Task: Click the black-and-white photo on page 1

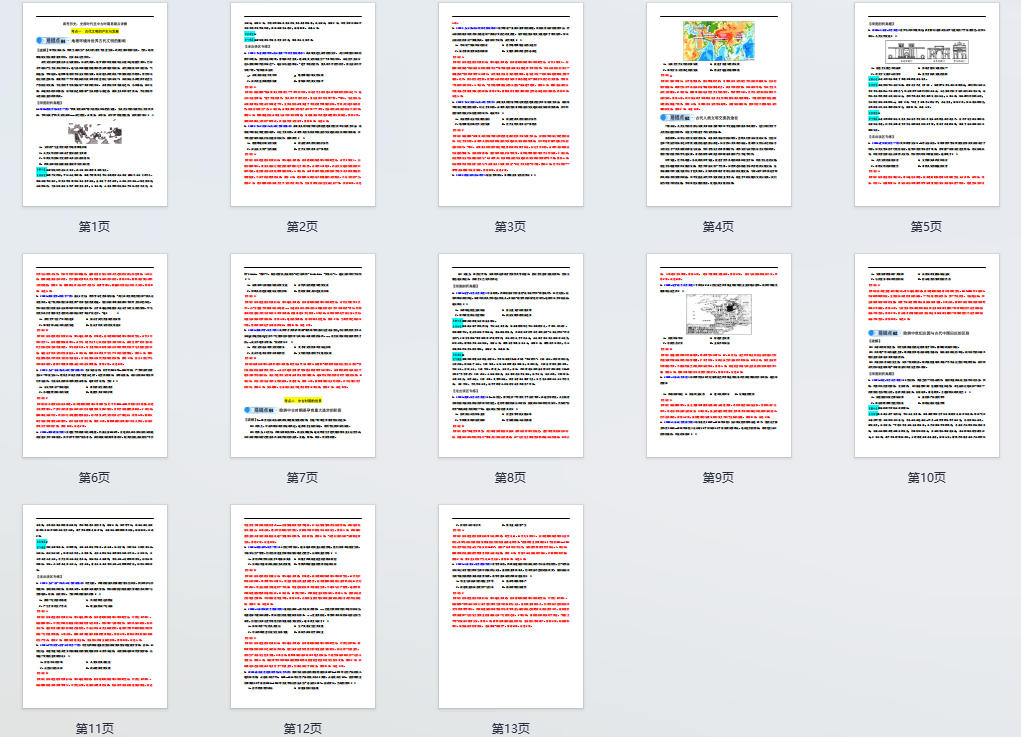Action: pyautogui.click(x=95, y=132)
